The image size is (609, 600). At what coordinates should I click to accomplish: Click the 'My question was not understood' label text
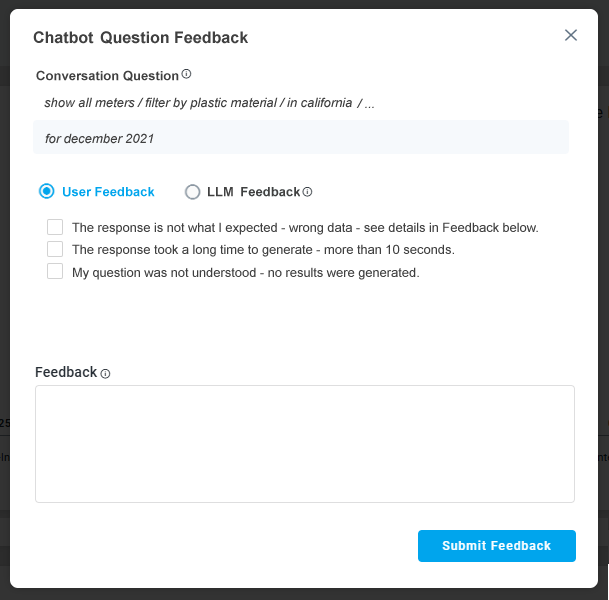click(x=245, y=272)
